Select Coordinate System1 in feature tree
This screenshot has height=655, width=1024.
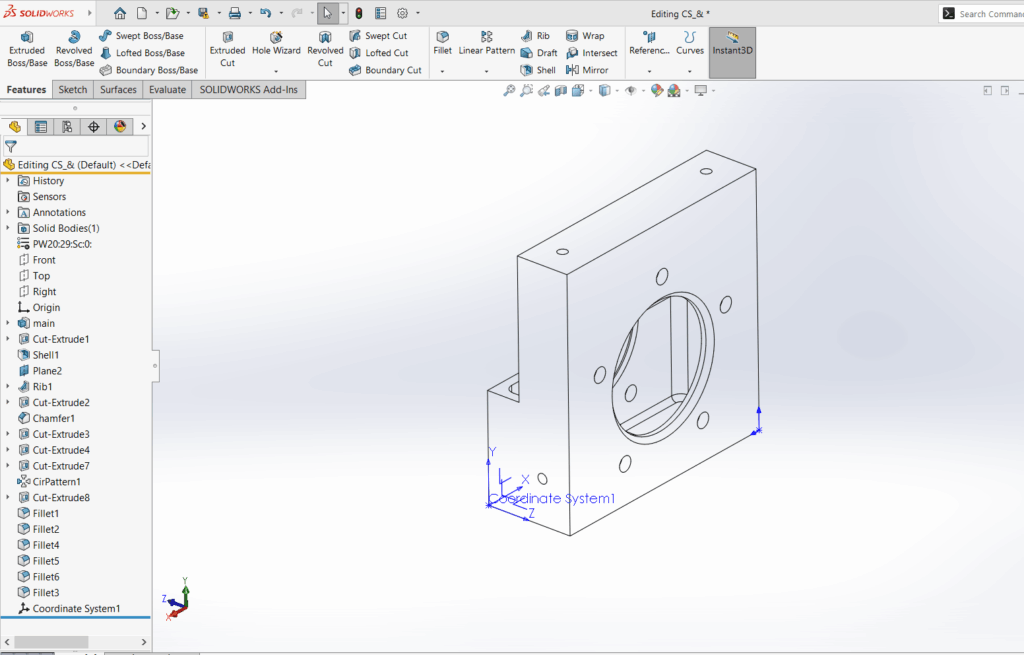click(75, 608)
